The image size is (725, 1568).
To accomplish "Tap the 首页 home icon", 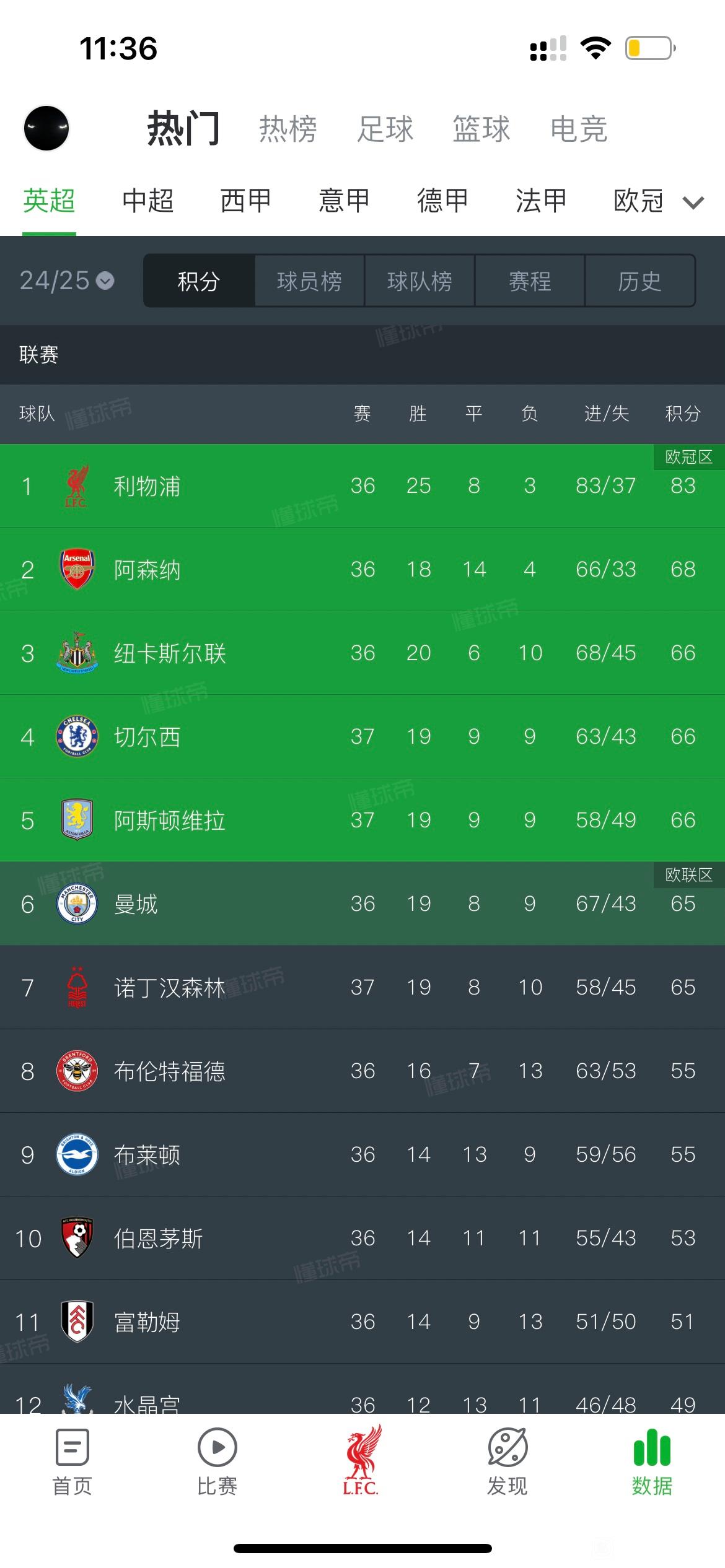I will tap(72, 1447).
